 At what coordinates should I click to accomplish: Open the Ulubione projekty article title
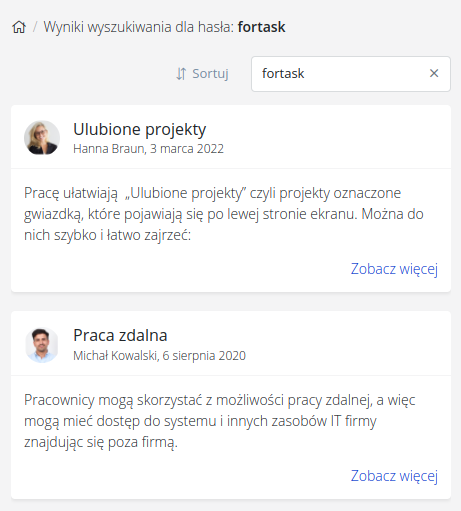(x=140, y=129)
